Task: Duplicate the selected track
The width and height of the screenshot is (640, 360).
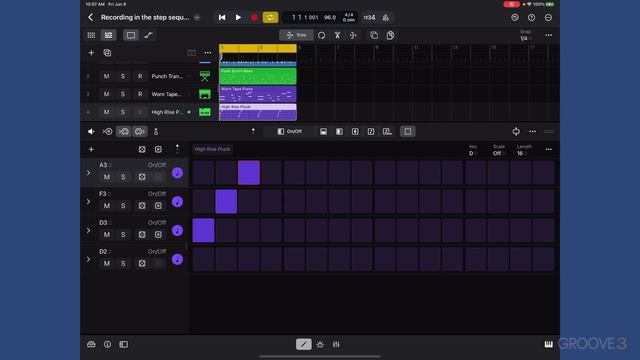Action: coord(107,53)
